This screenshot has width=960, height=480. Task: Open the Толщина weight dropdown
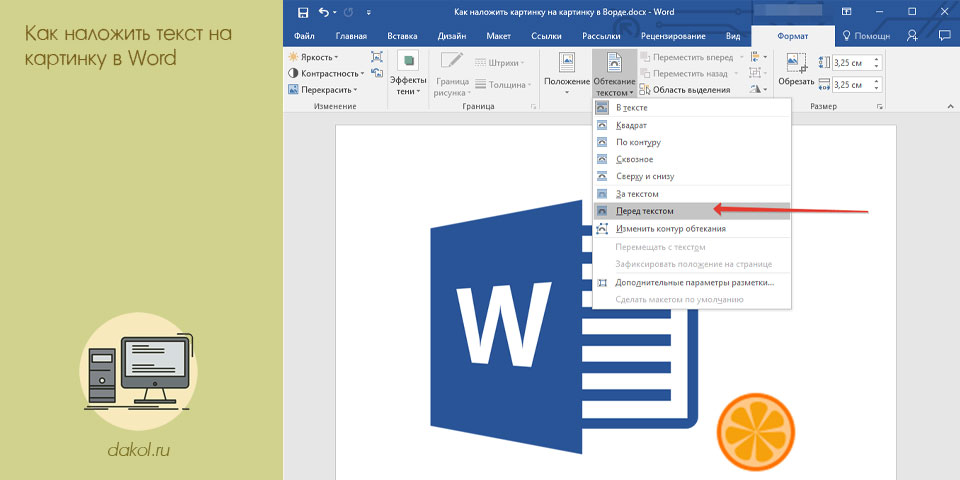(x=504, y=85)
